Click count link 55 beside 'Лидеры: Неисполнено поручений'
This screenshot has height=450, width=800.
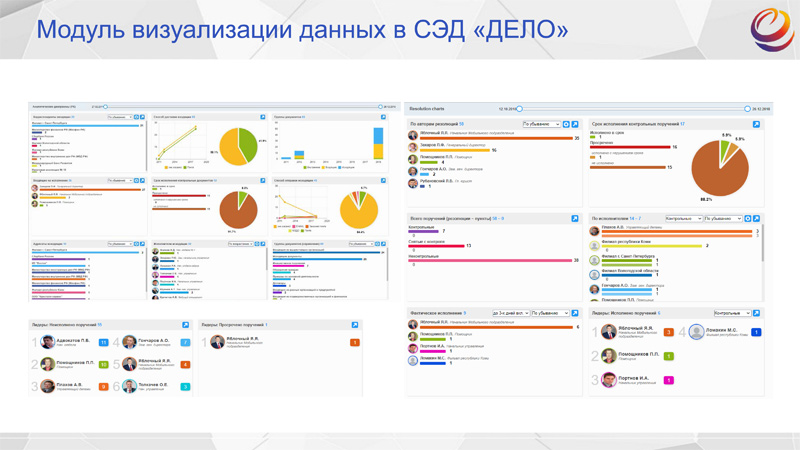(99, 324)
